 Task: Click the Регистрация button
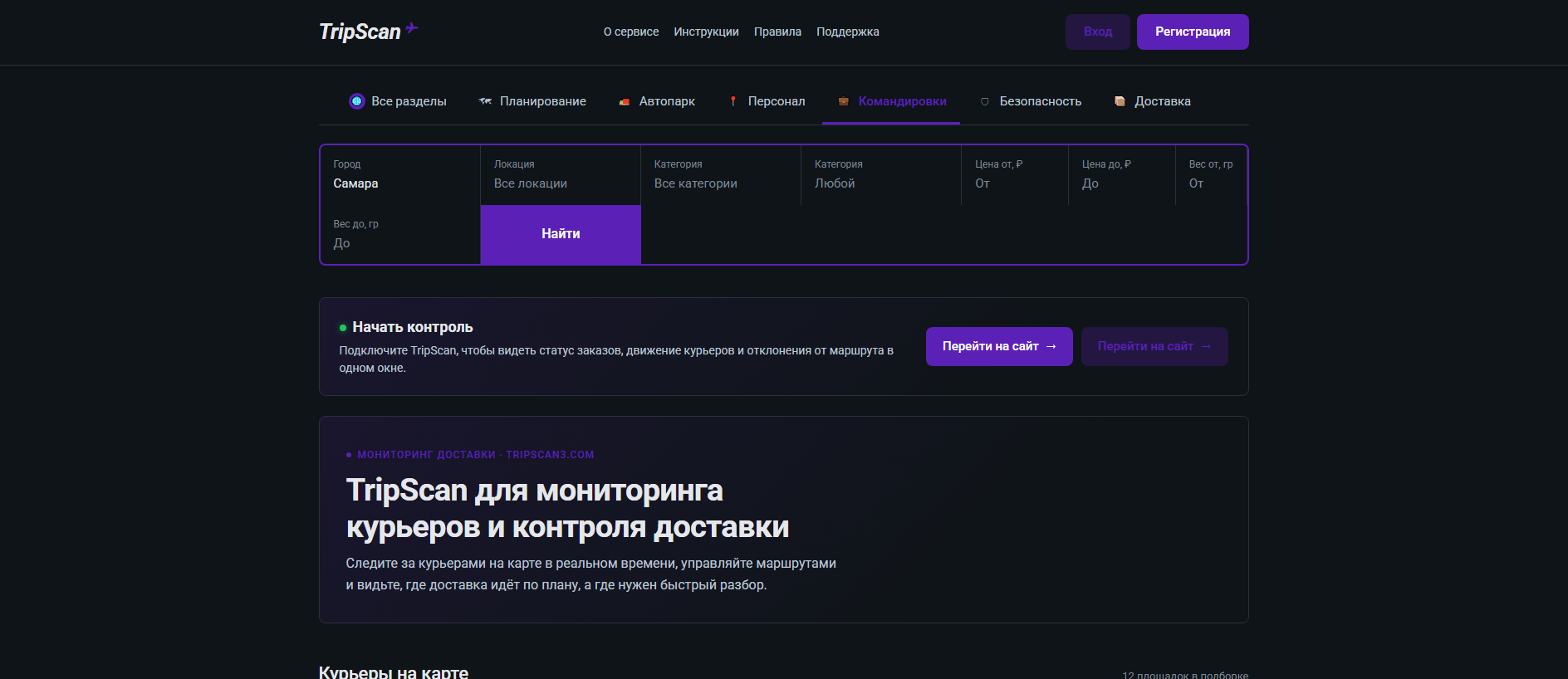1193,32
